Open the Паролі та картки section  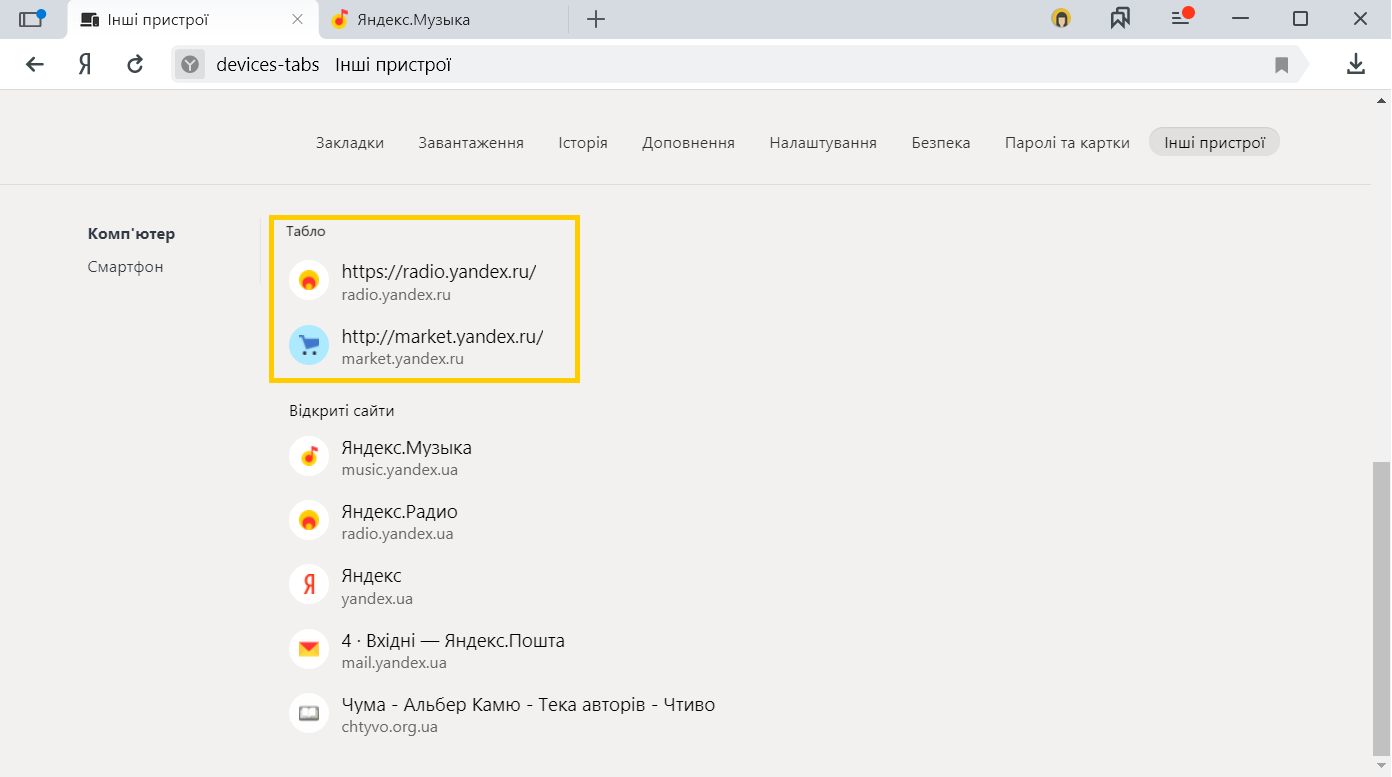pyautogui.click(x=1067, y=143)
